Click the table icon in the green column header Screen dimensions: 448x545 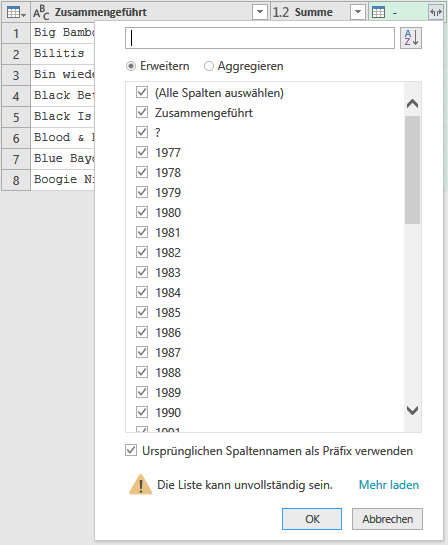pos(378,13)
